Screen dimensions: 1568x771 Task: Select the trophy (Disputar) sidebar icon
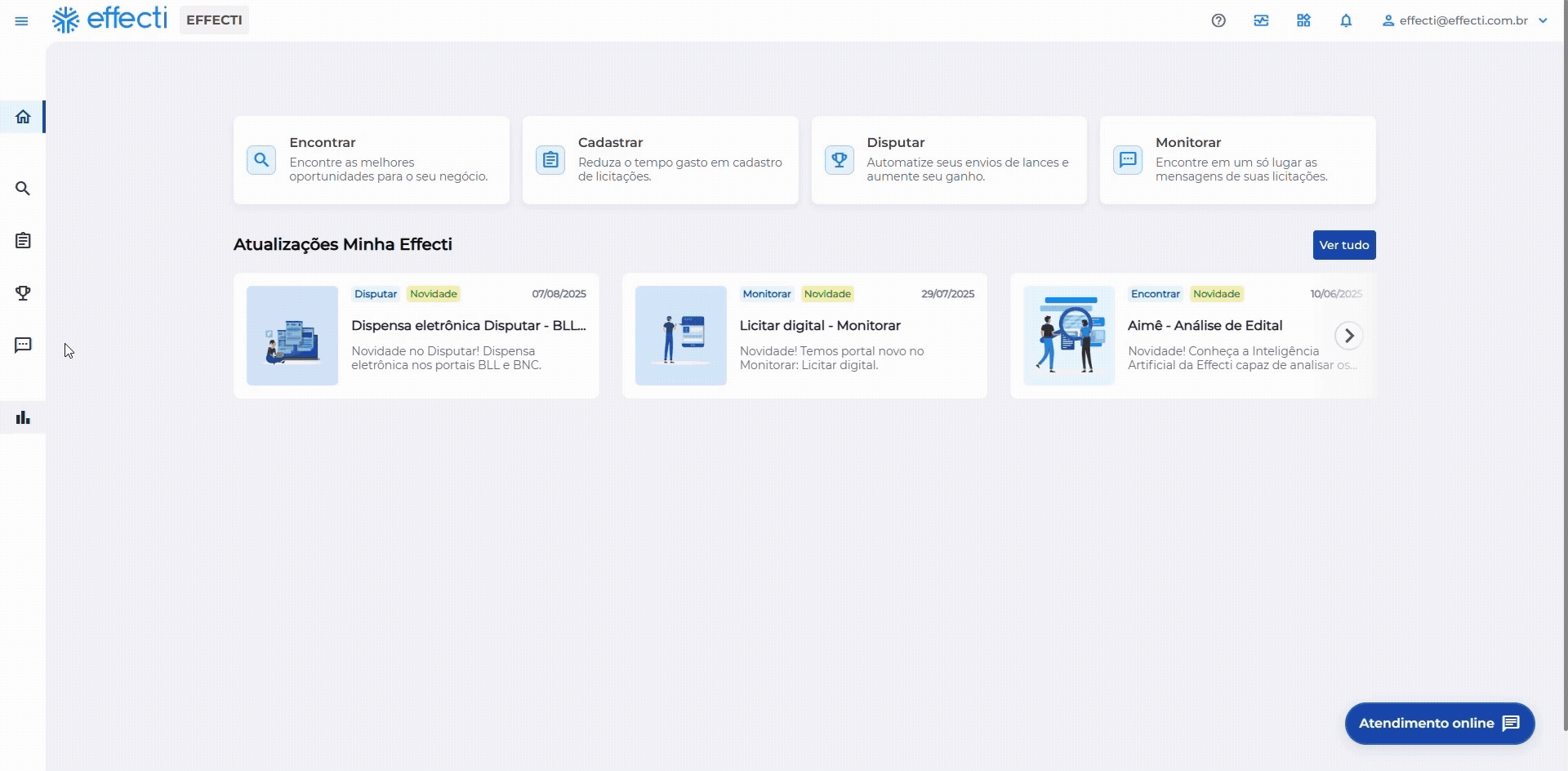click(23, 293)
